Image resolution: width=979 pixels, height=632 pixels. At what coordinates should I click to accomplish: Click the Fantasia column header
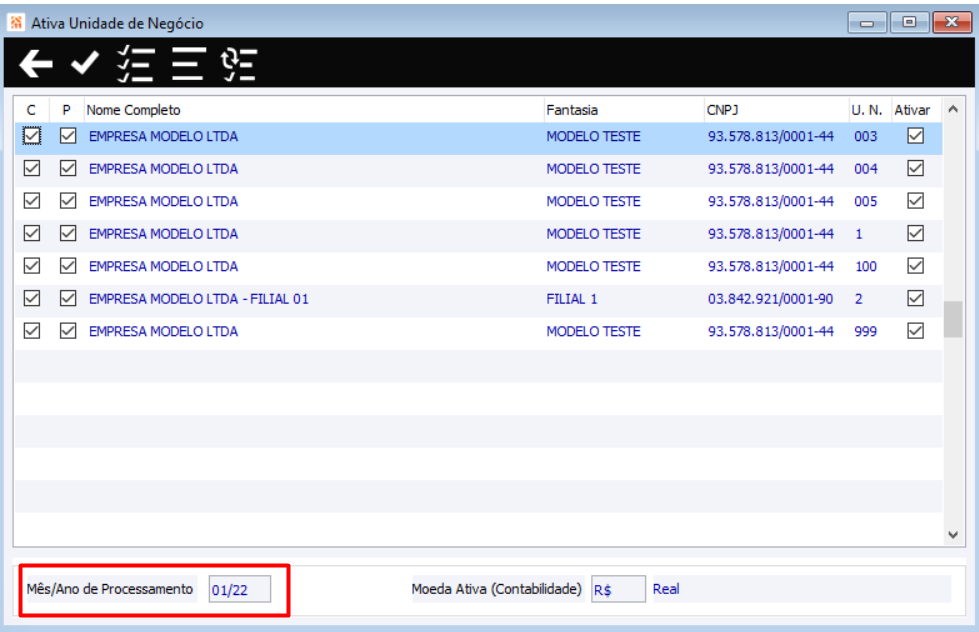(624, 110)
